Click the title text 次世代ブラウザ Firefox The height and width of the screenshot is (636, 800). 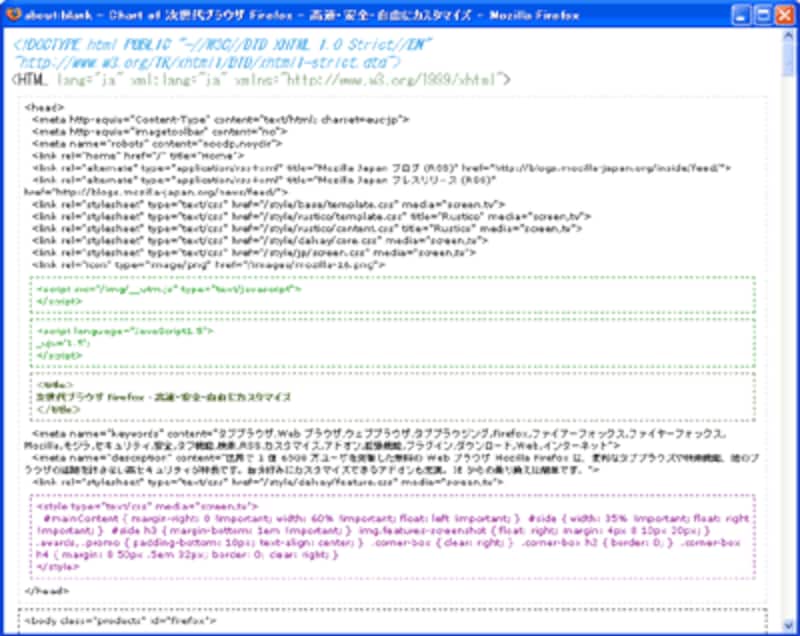click(164, 397)
